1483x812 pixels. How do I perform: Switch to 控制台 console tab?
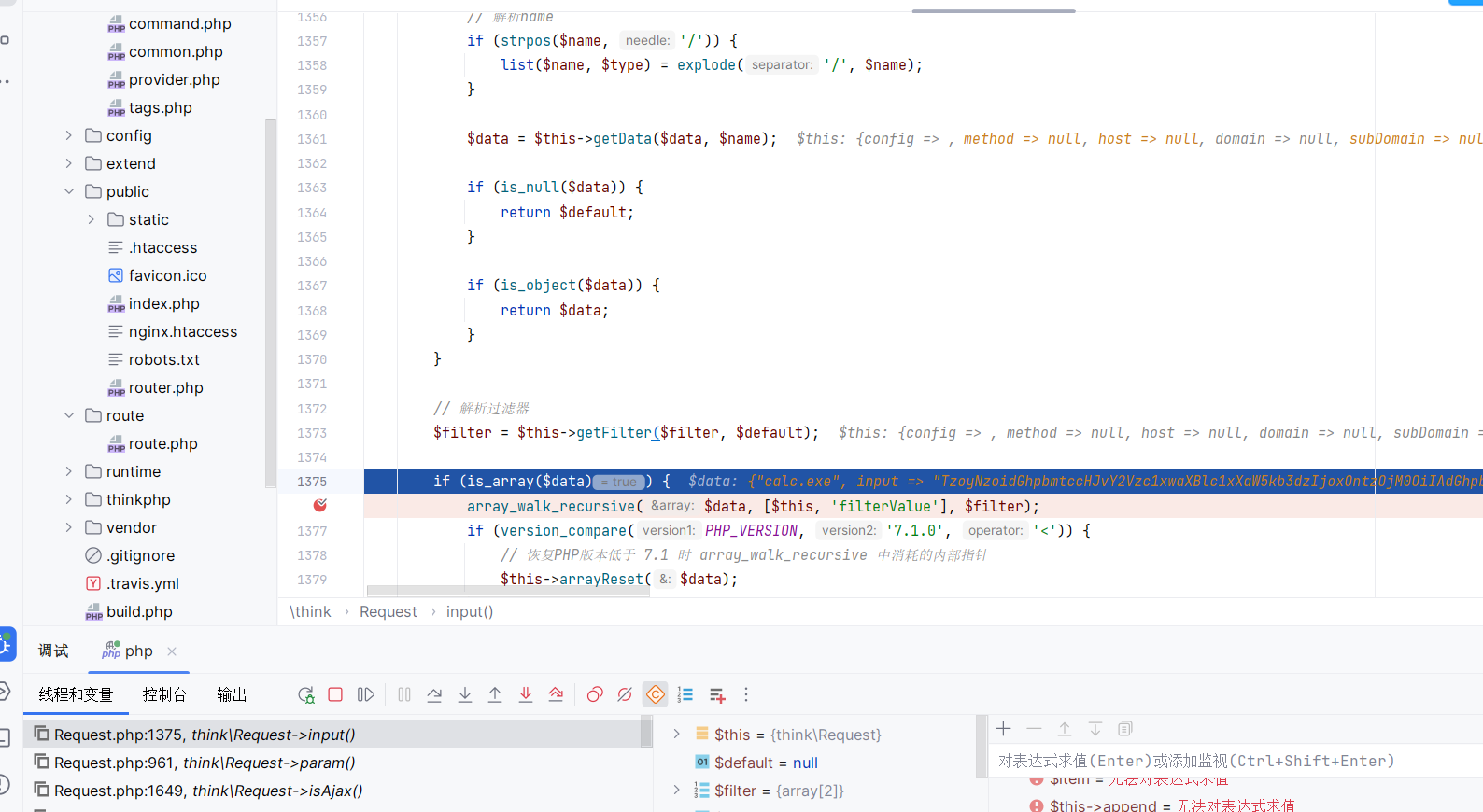coord(164,694)
